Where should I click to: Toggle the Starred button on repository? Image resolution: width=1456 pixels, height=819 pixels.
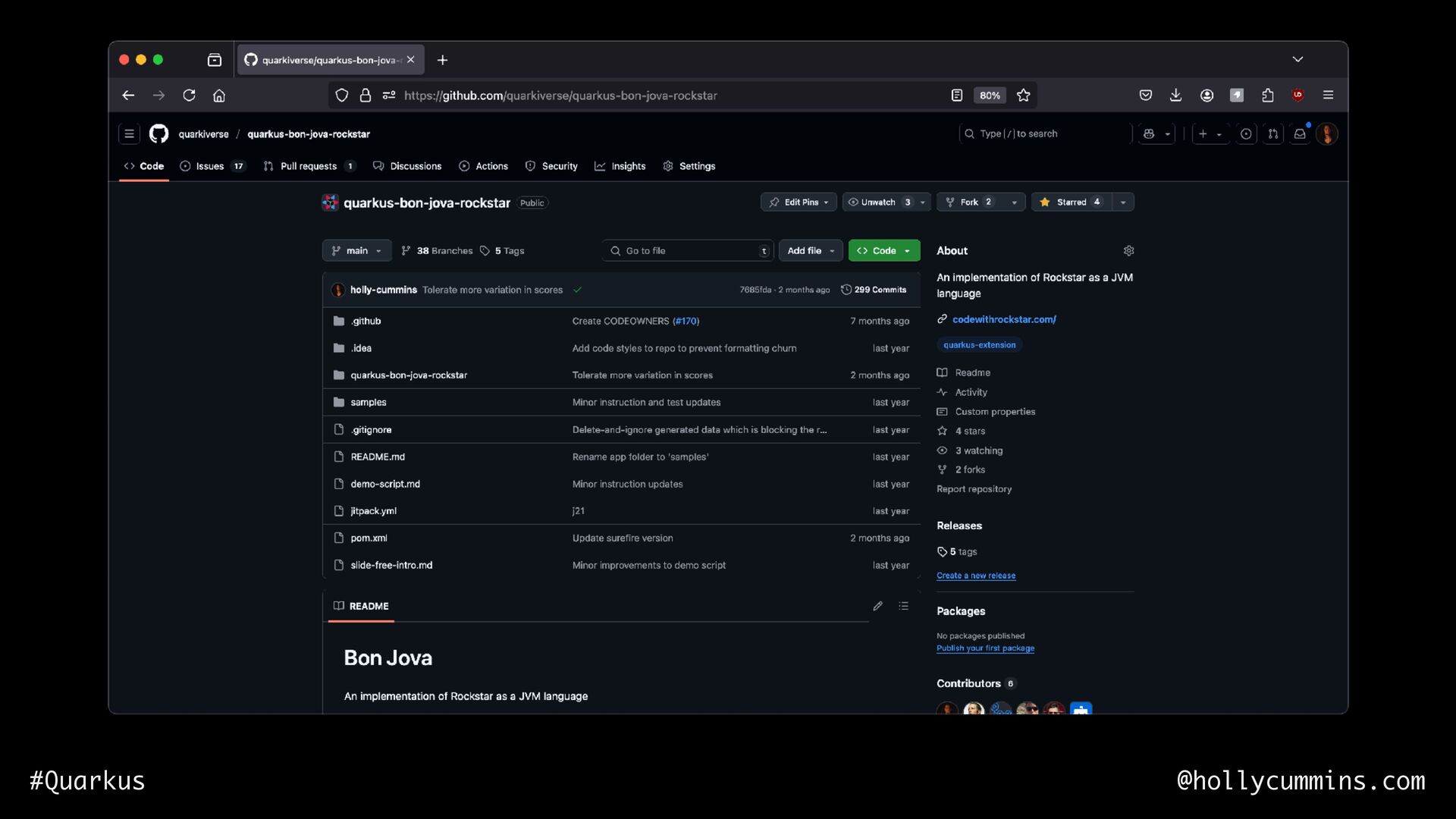(1071, 202)
